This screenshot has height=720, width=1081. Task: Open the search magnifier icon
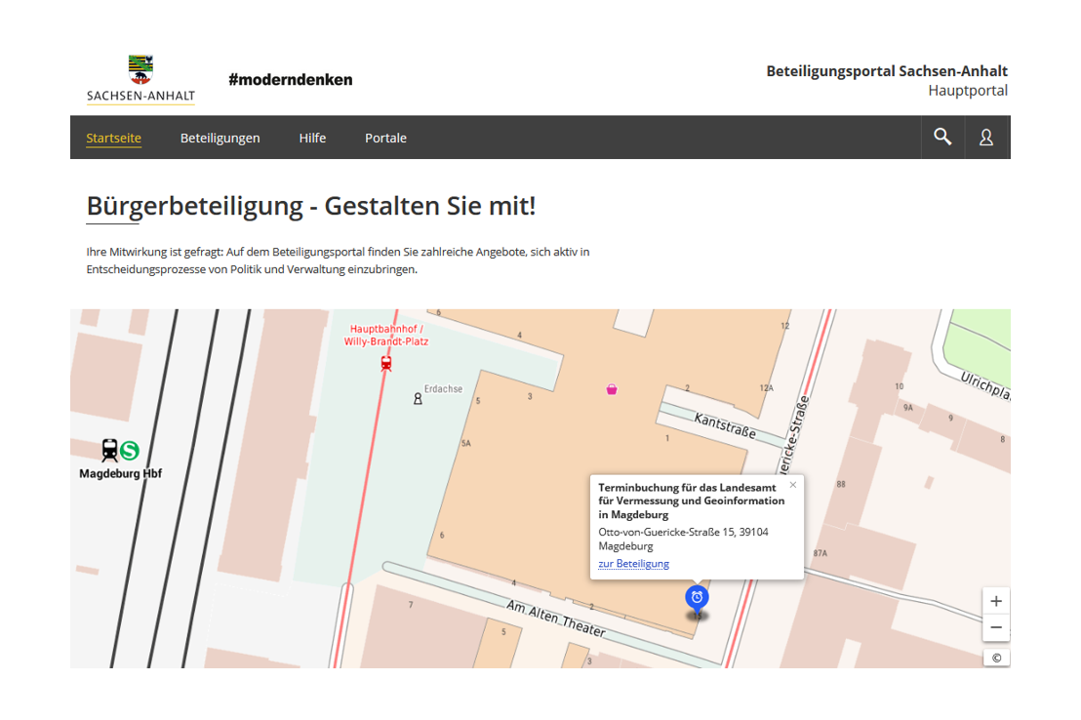click(942, 137)
